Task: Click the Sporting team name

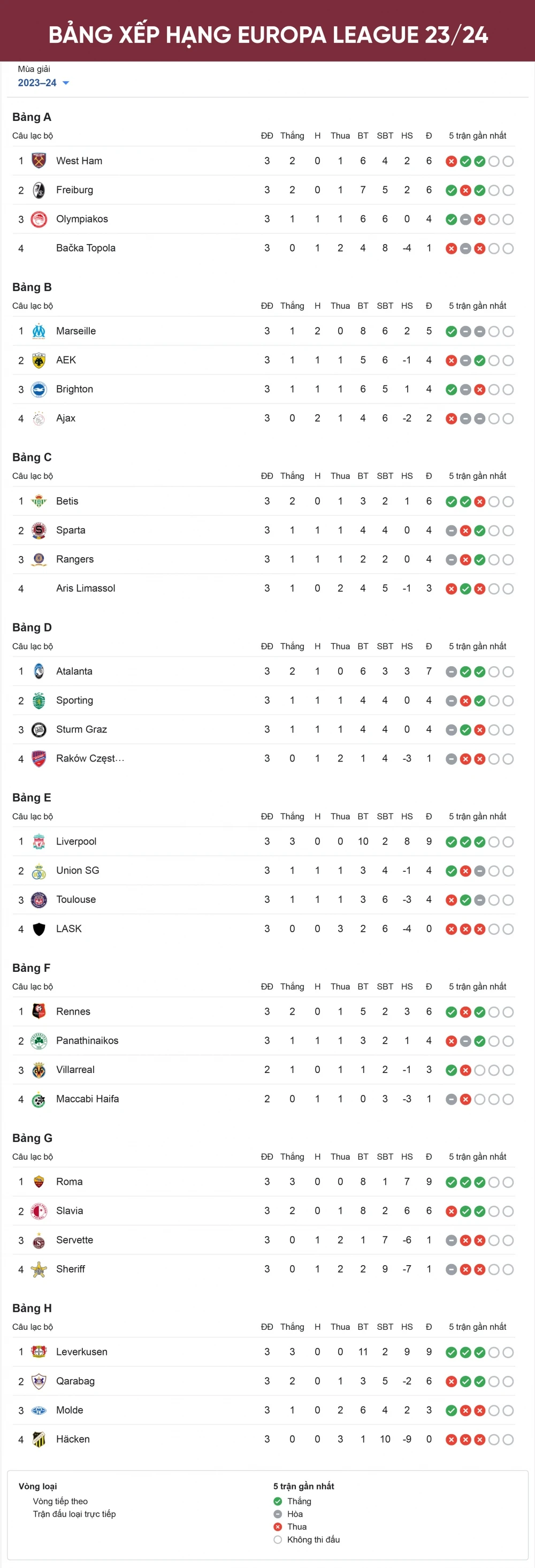Action: click(x=74, y=700)
